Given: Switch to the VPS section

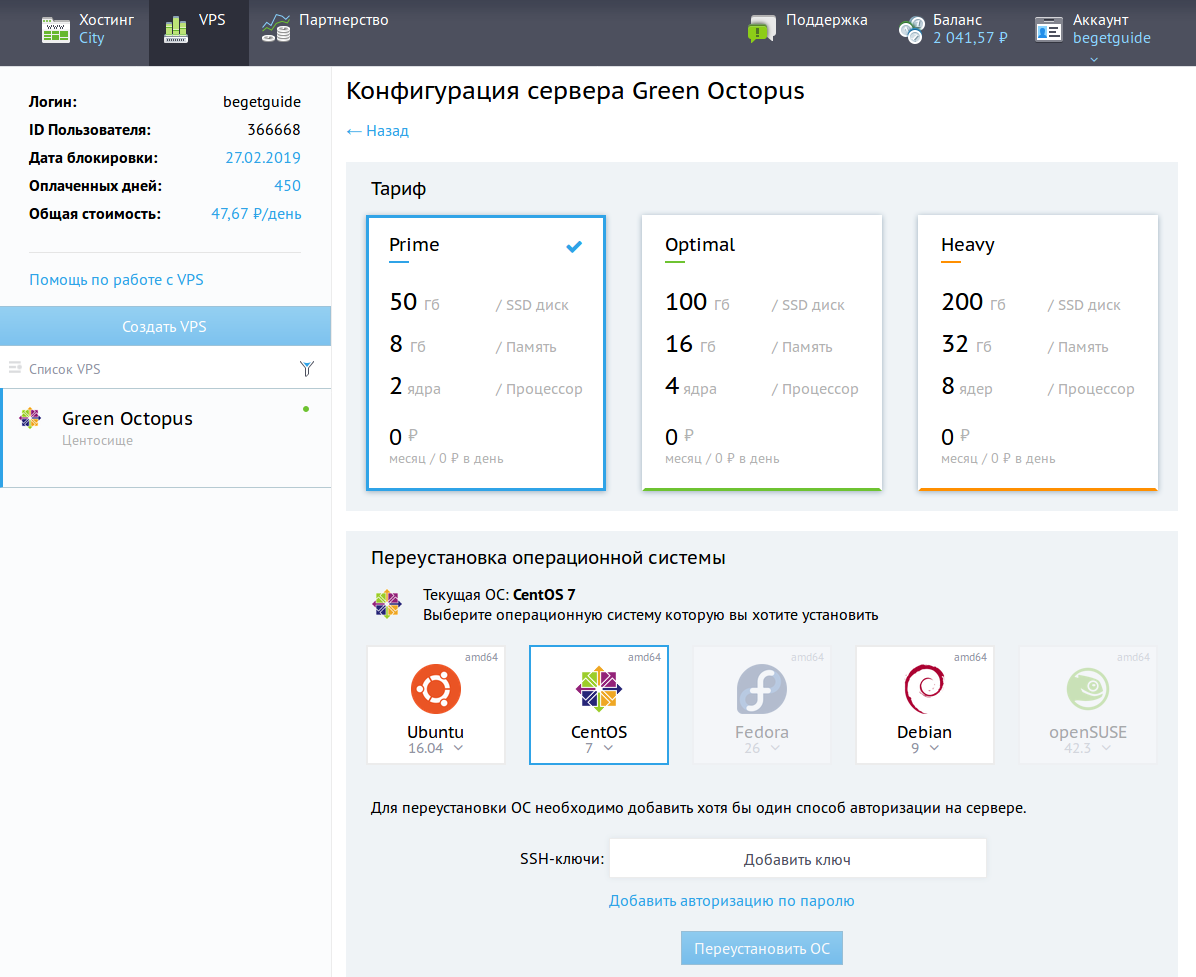Looking at the screenshot, I should point(198,33).
